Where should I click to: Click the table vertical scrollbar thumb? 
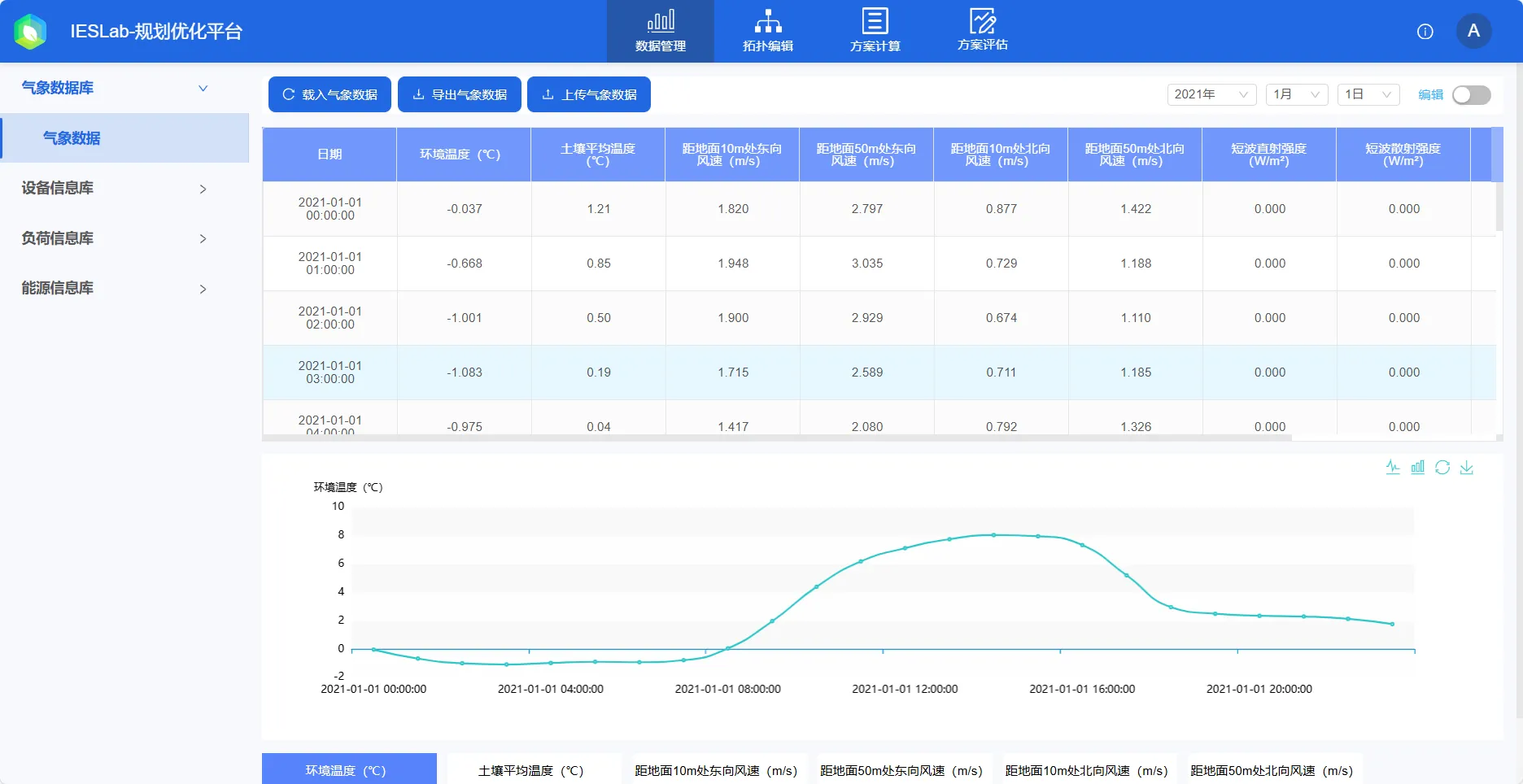coord(1499,206)
